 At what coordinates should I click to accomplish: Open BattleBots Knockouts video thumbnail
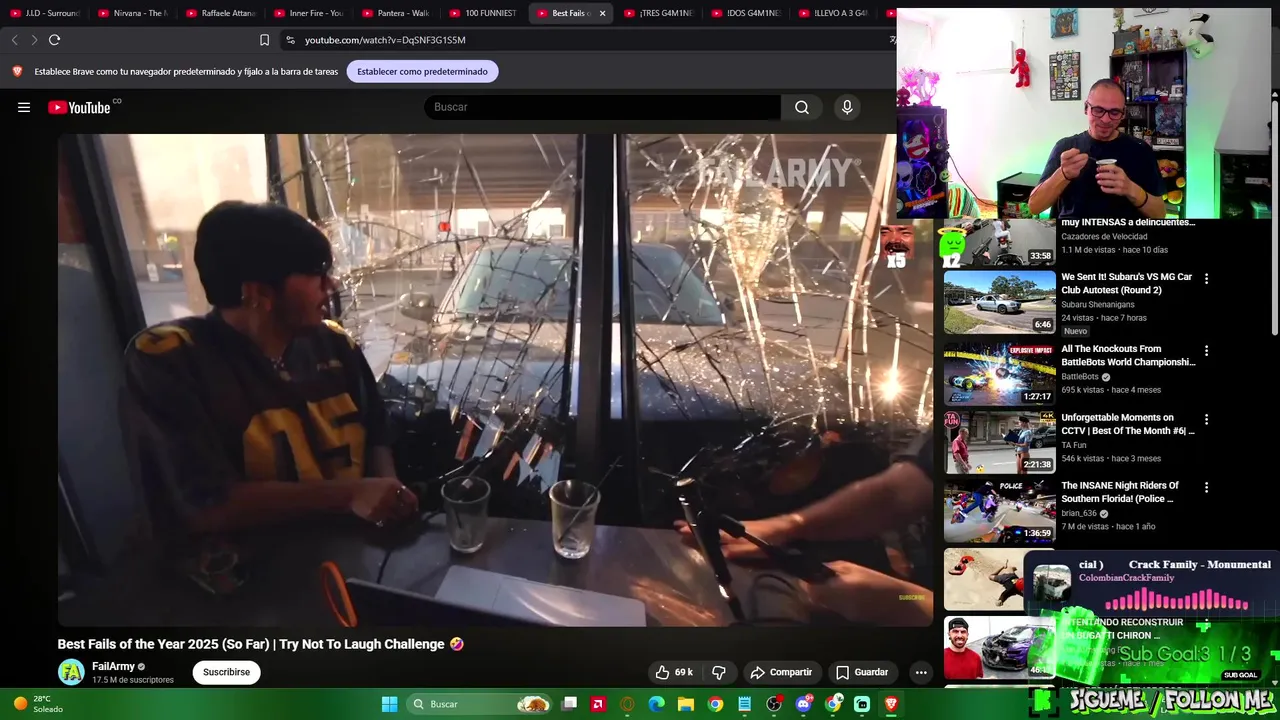tap(999, 372)
